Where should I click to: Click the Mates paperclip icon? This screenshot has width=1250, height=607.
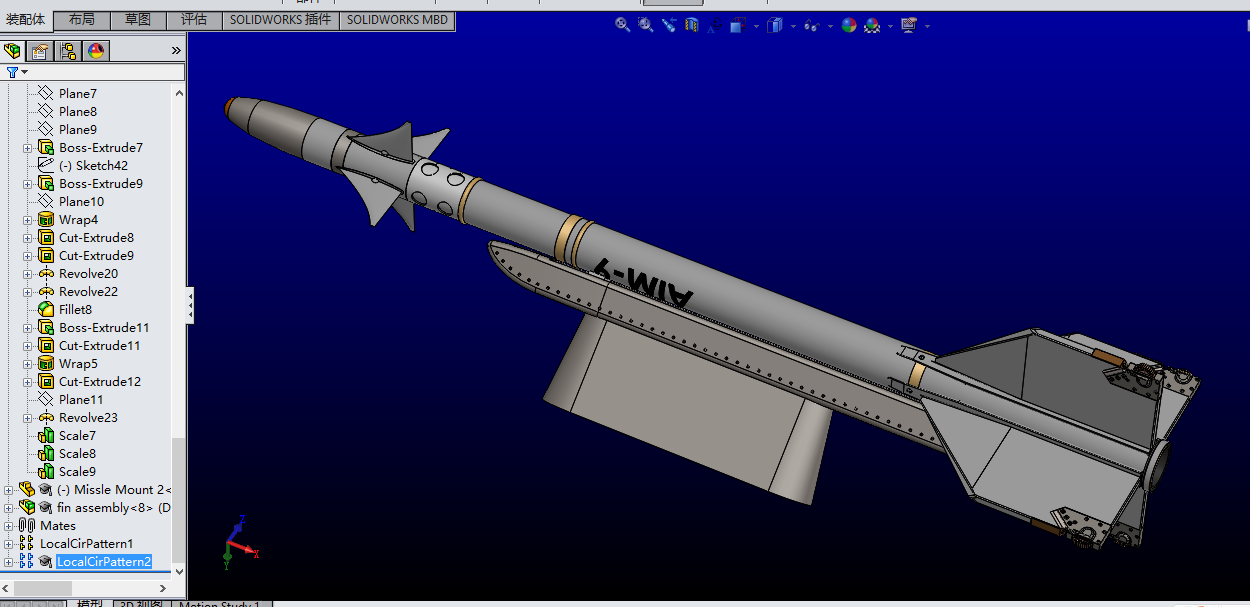coord(27,525)
